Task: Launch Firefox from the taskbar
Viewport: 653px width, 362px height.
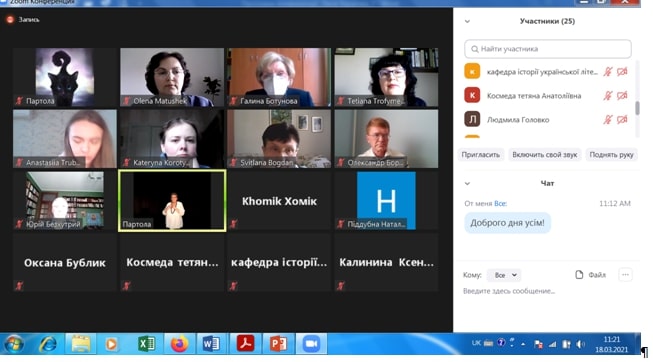Action: point(179,344)
